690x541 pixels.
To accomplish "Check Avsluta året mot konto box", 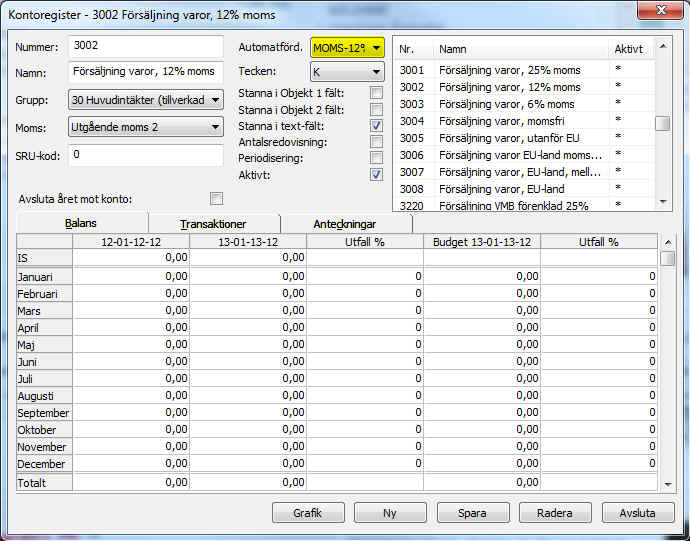I will tap(216, 198).
